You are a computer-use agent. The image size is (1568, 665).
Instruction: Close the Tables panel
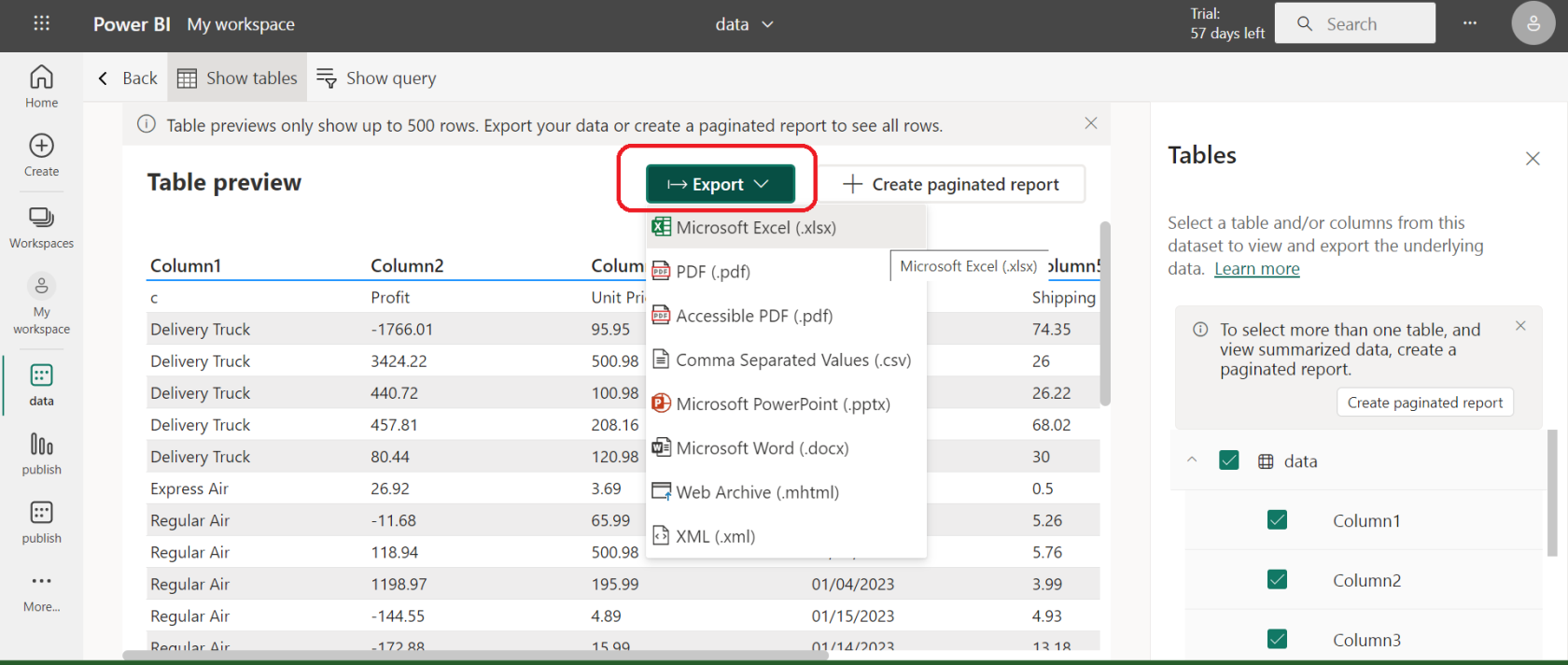click(1533, 159)
